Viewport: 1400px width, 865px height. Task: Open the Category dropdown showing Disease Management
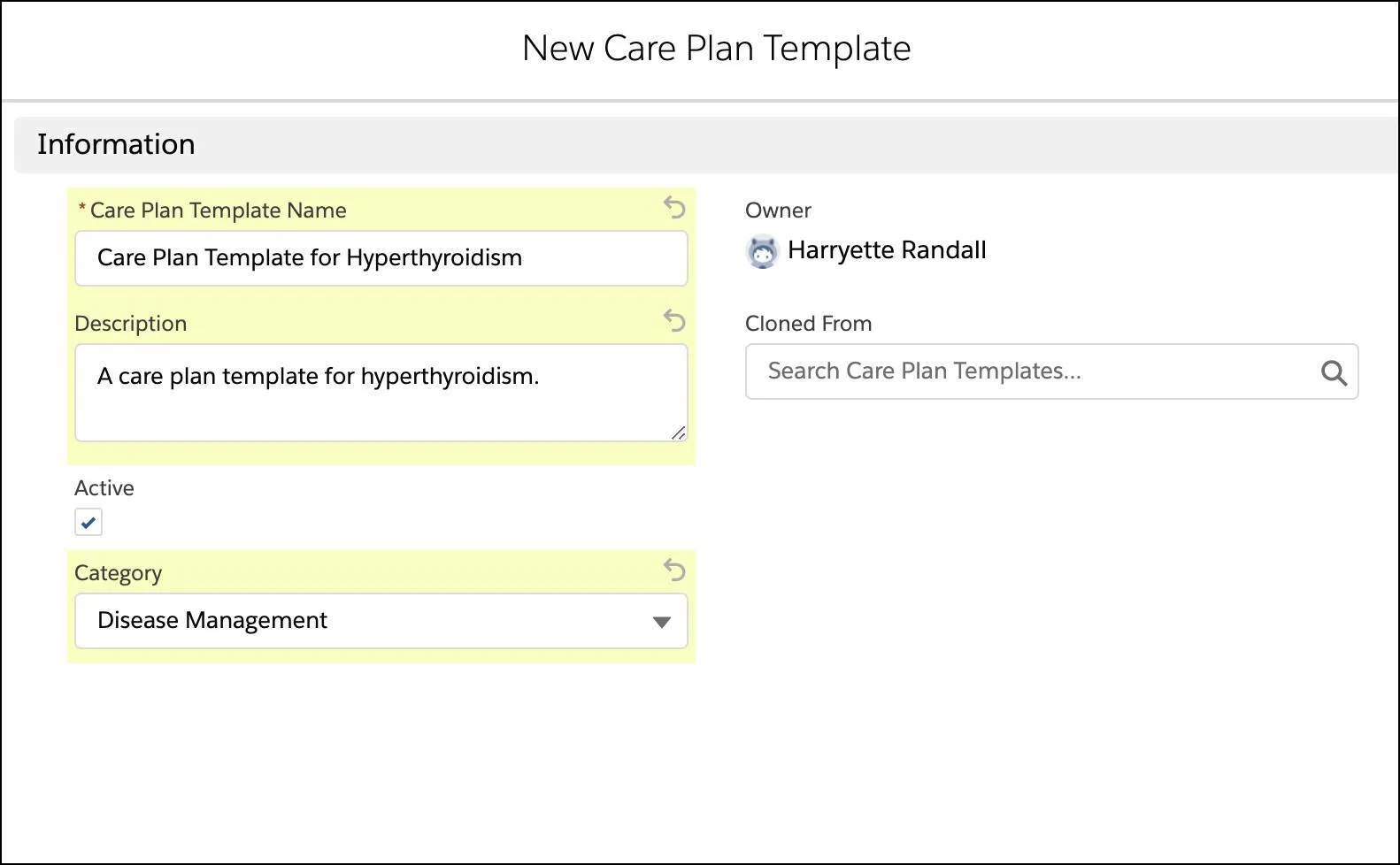[x=381, y=621]
